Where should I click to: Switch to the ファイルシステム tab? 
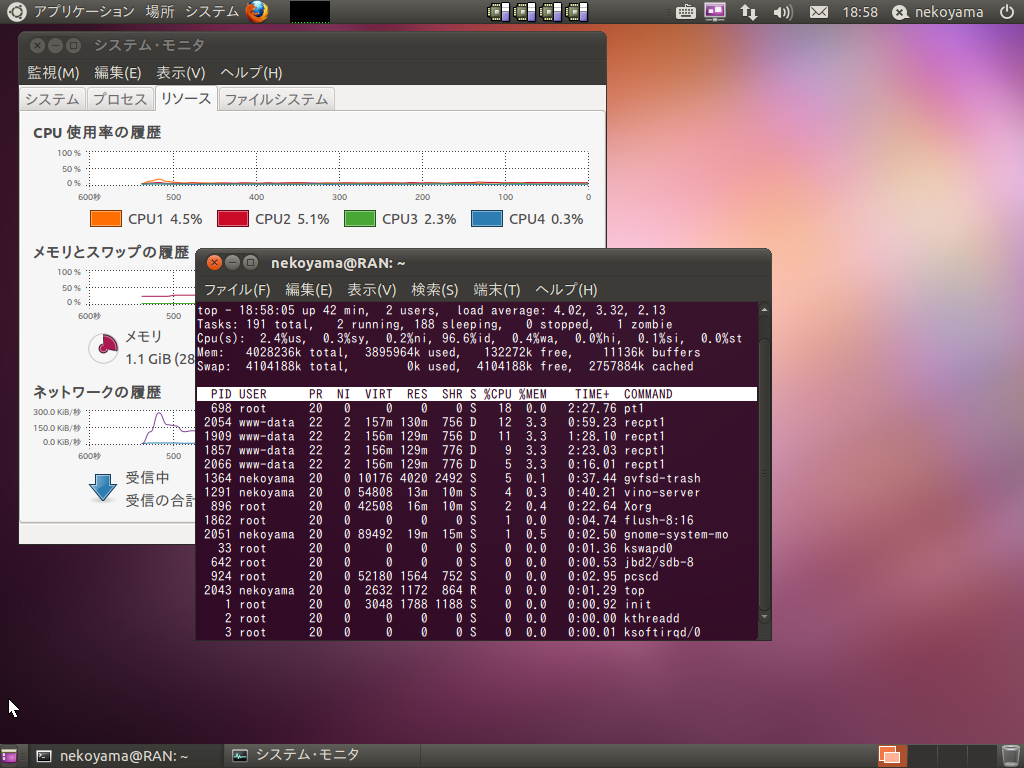tap(276, 99)
